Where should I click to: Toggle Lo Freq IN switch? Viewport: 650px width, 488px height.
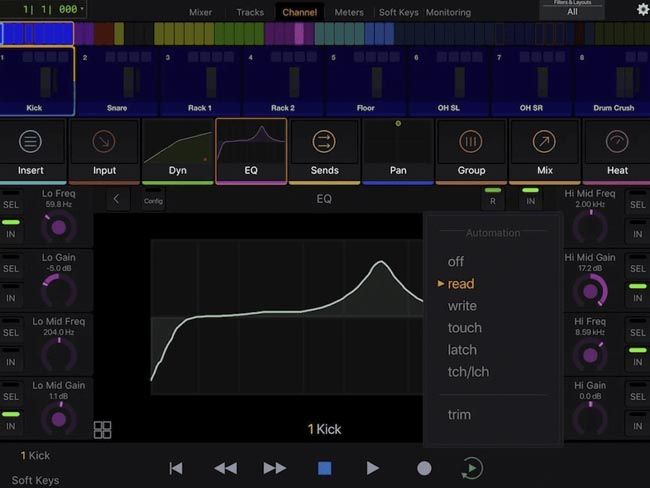point(11,230)
